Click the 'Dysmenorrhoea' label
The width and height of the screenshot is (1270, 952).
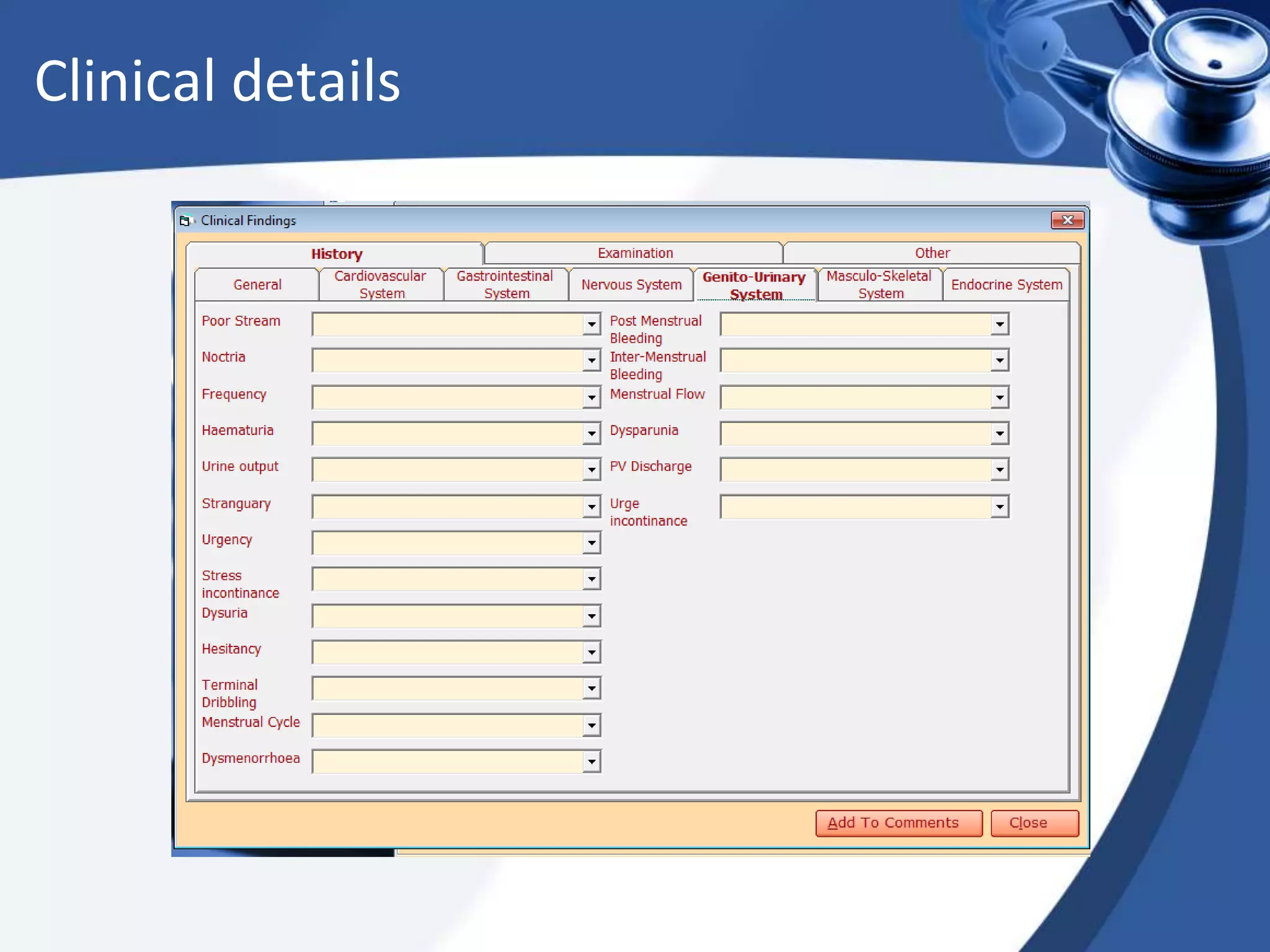[251, 759]
